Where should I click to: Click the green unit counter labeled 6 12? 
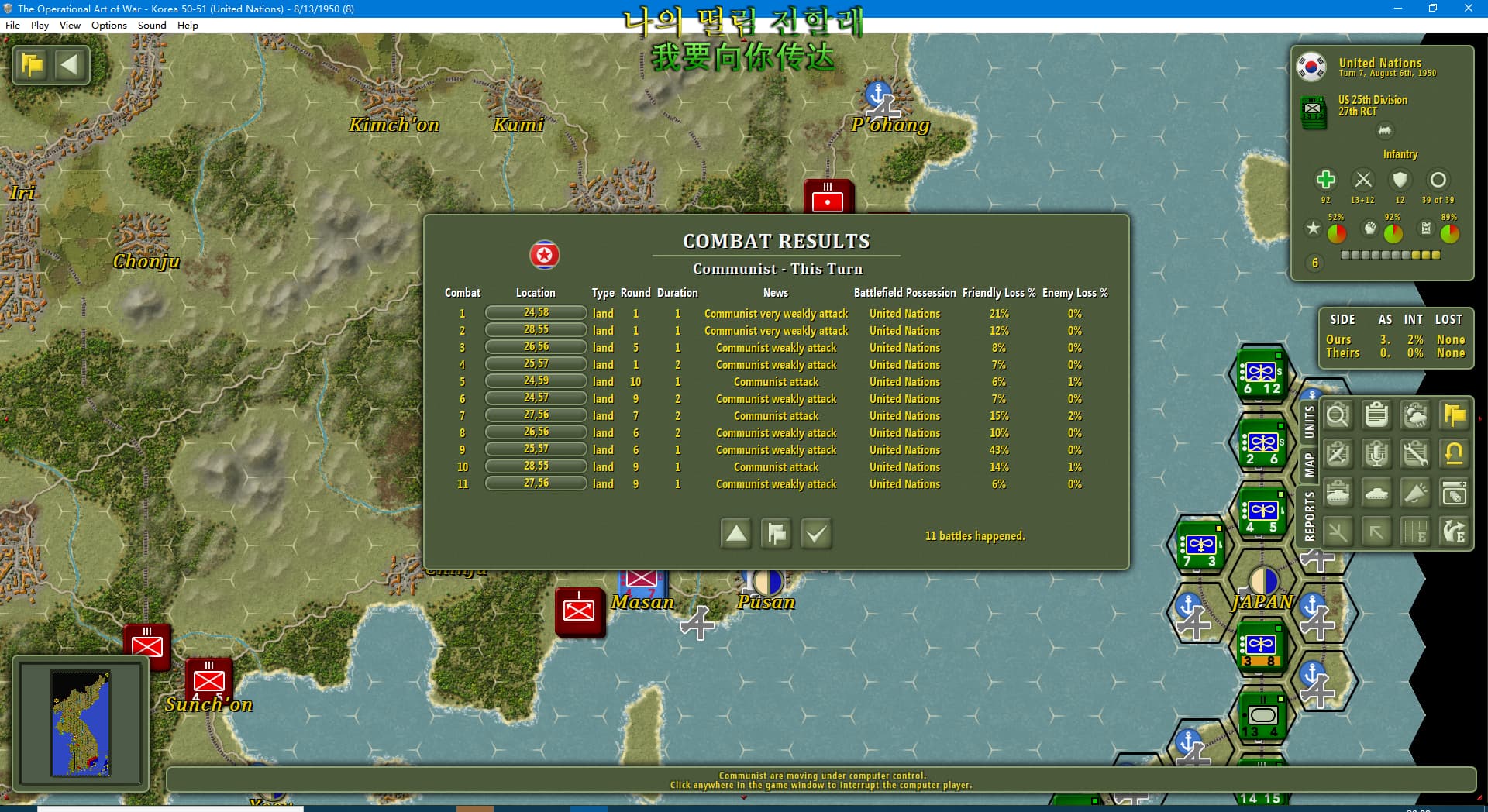[1262, 373]
